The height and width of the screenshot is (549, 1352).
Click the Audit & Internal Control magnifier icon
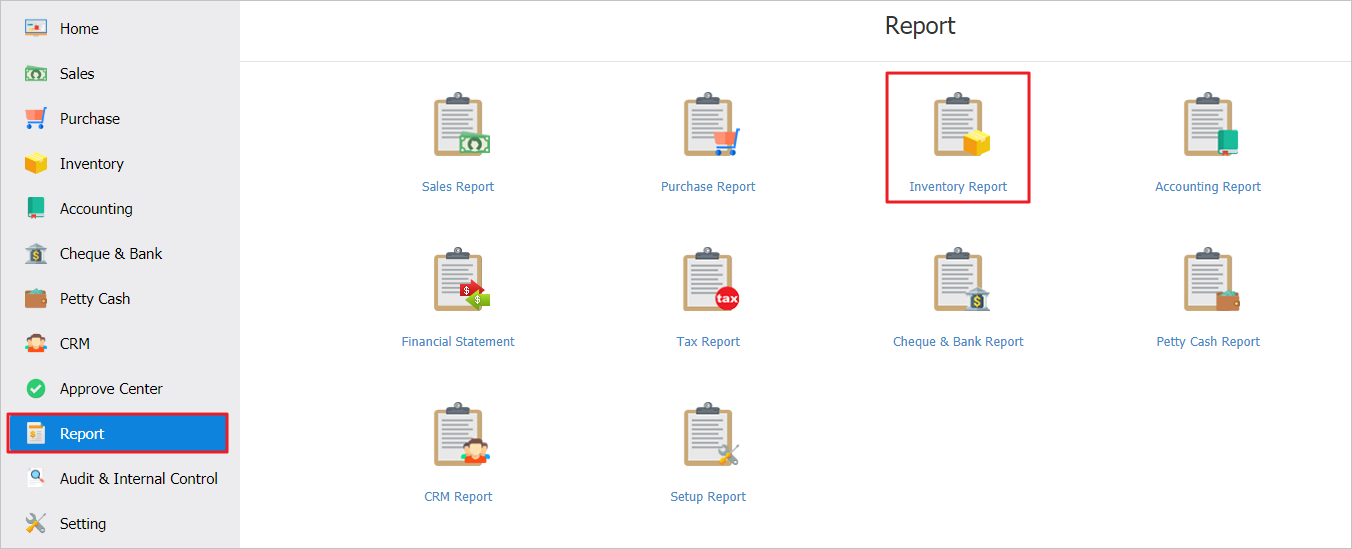(36, 478)
